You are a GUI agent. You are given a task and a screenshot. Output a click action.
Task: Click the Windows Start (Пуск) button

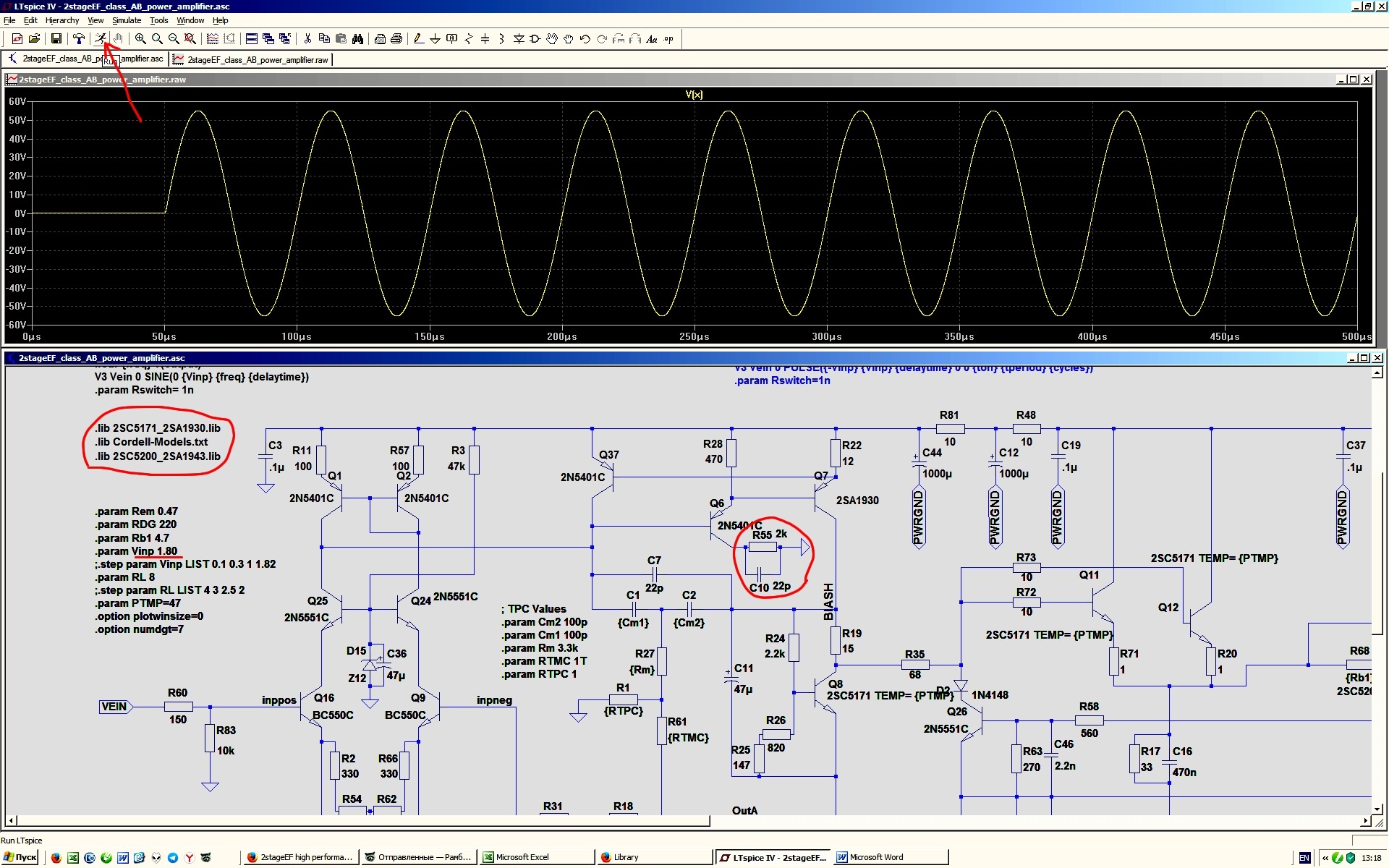20,857
